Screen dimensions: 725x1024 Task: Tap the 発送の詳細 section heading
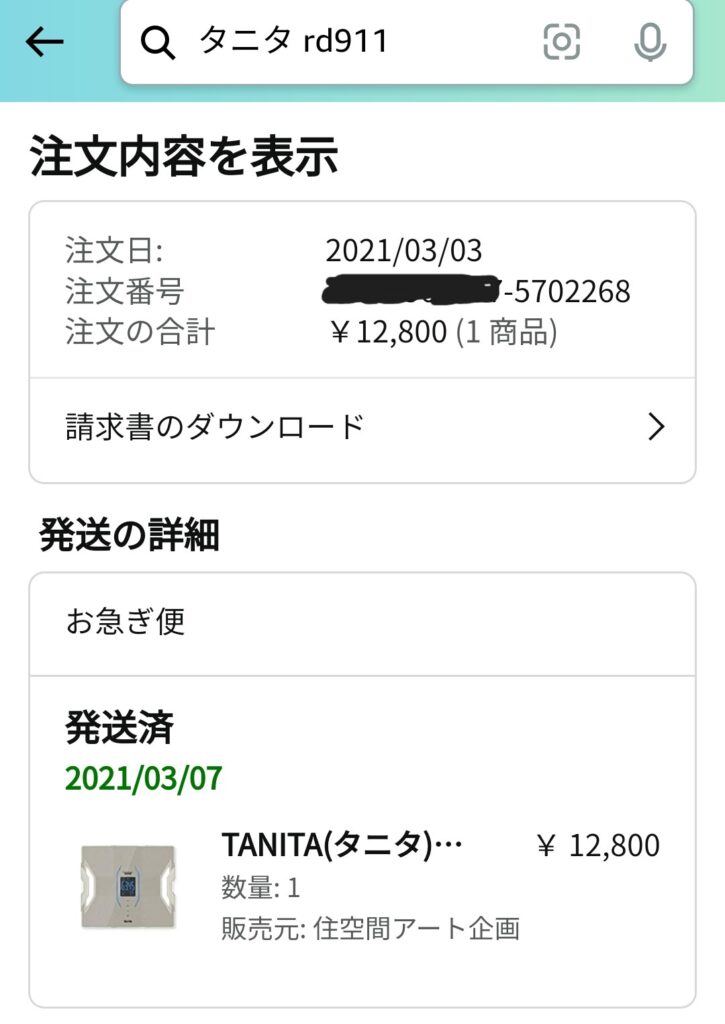[129, 535]
